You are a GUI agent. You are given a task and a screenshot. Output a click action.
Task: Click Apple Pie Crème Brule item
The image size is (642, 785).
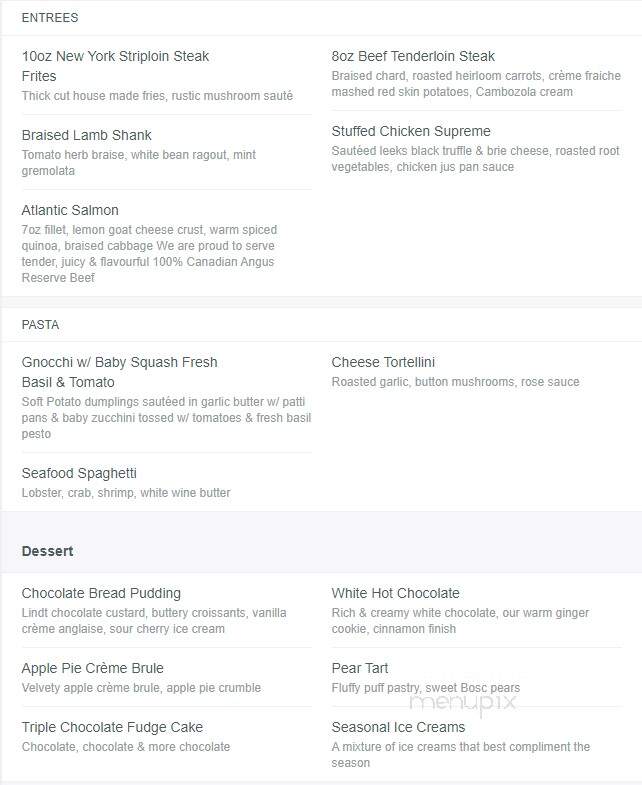[x=93, y=668]
